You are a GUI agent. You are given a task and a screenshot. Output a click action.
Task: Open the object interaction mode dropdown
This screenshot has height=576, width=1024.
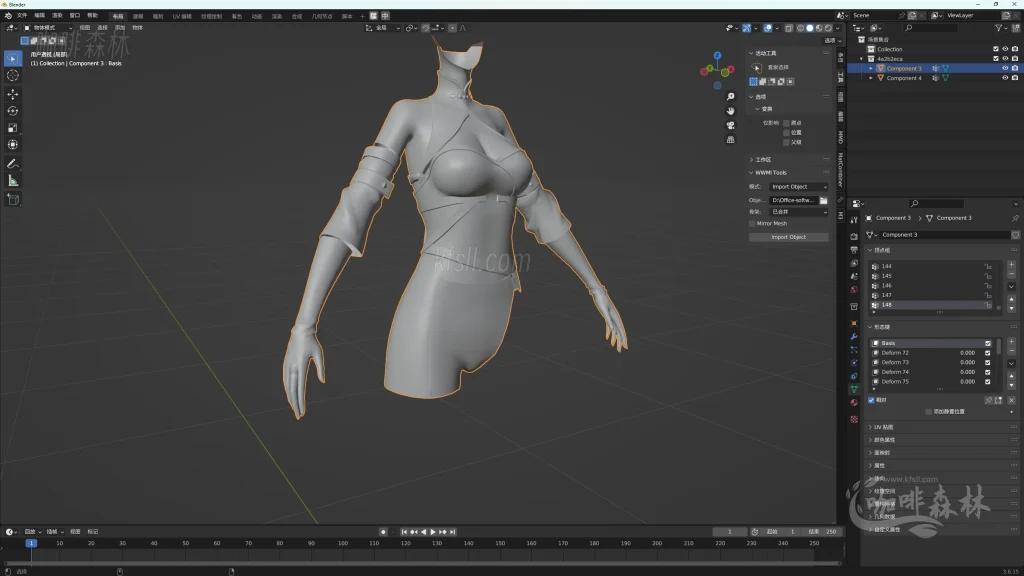pos(48,28)
